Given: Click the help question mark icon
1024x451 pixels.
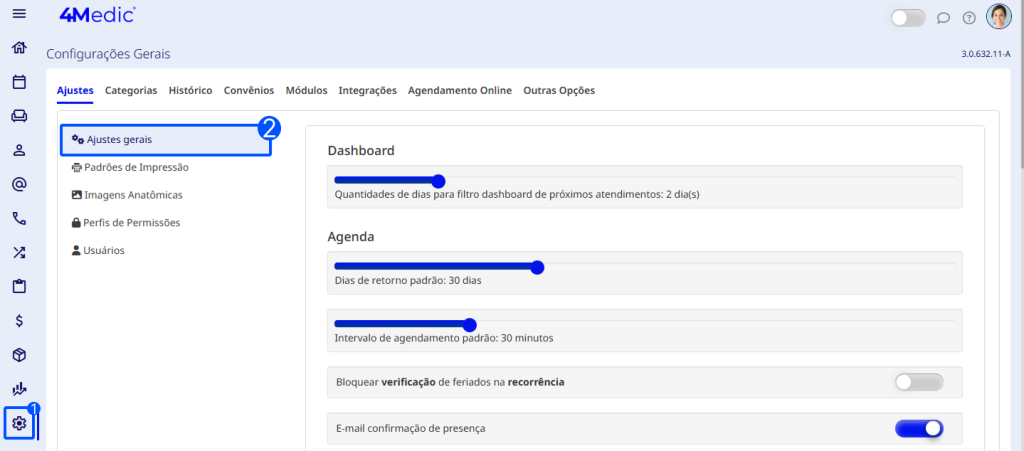Looking at the screenshot, I should tap(968, 18).
